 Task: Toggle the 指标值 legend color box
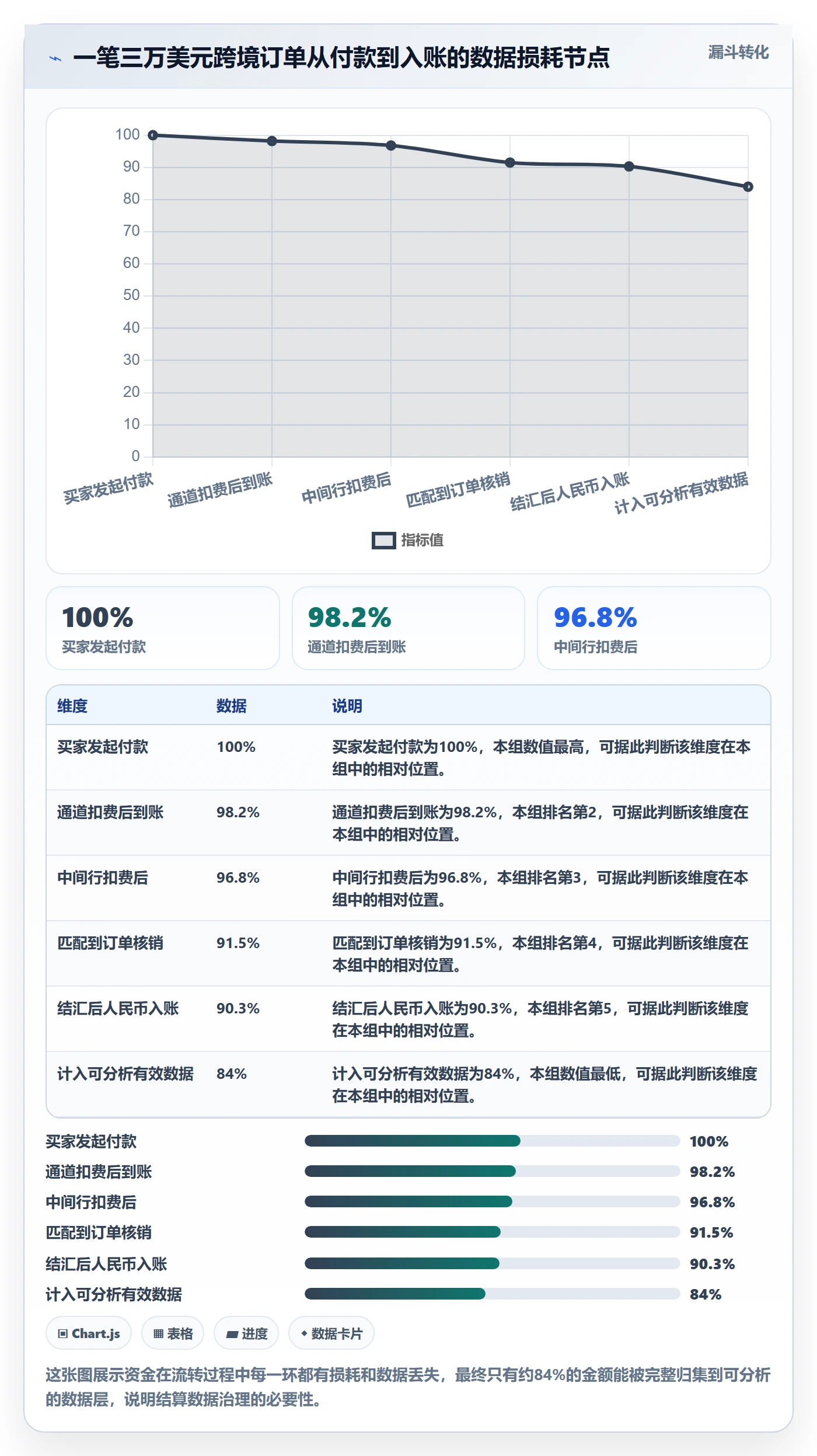point(383,541)
